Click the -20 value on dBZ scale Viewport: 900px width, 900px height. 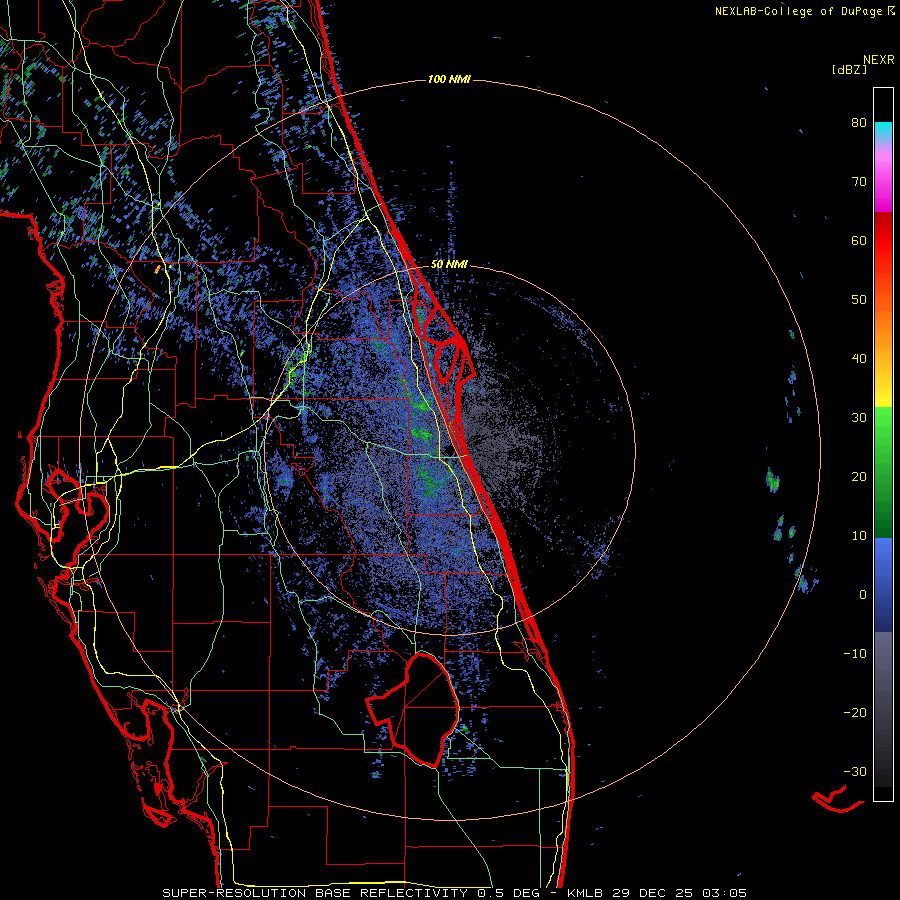point(855,712)
